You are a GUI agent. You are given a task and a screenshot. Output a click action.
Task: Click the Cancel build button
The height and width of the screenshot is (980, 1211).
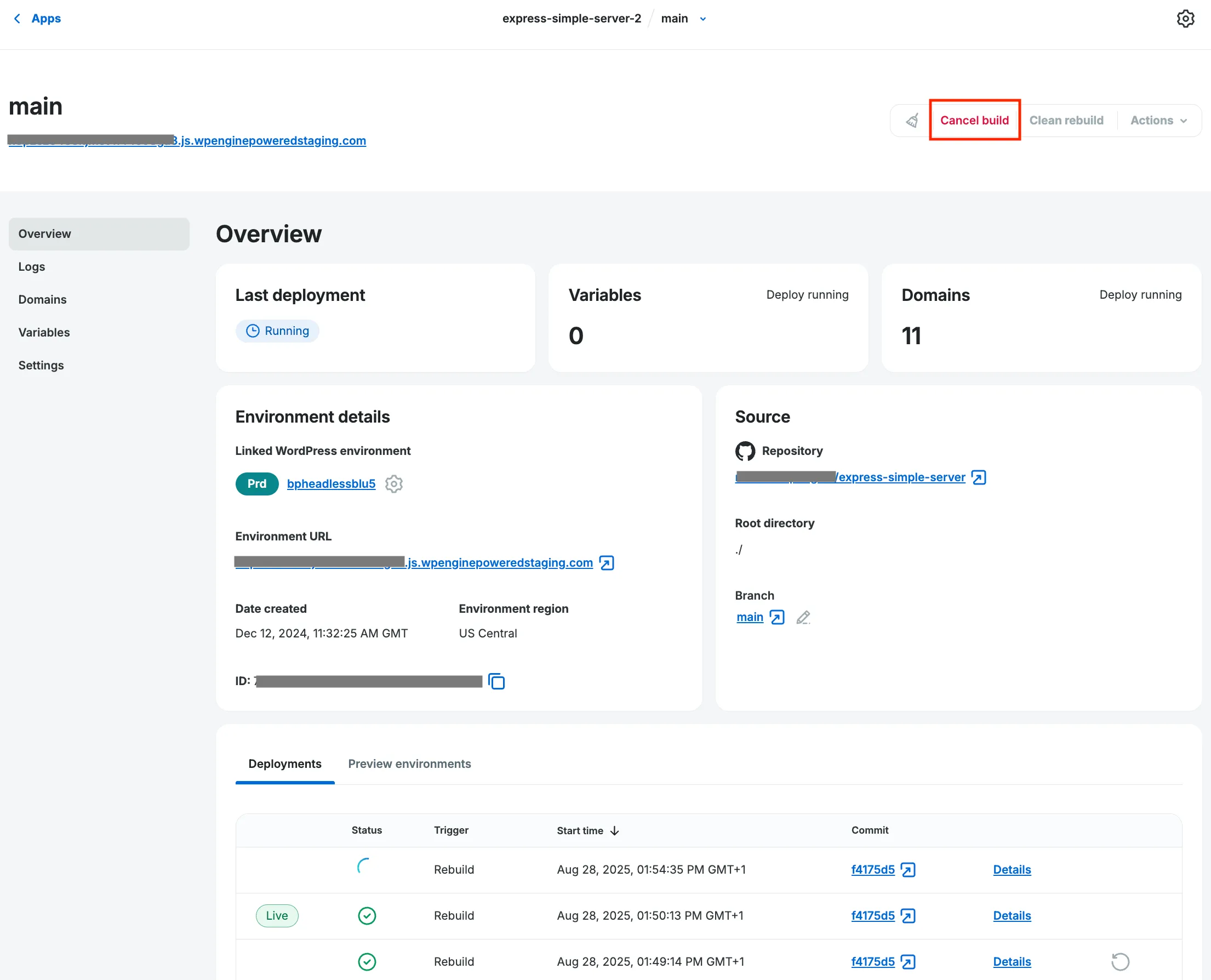tap(974, 120)
